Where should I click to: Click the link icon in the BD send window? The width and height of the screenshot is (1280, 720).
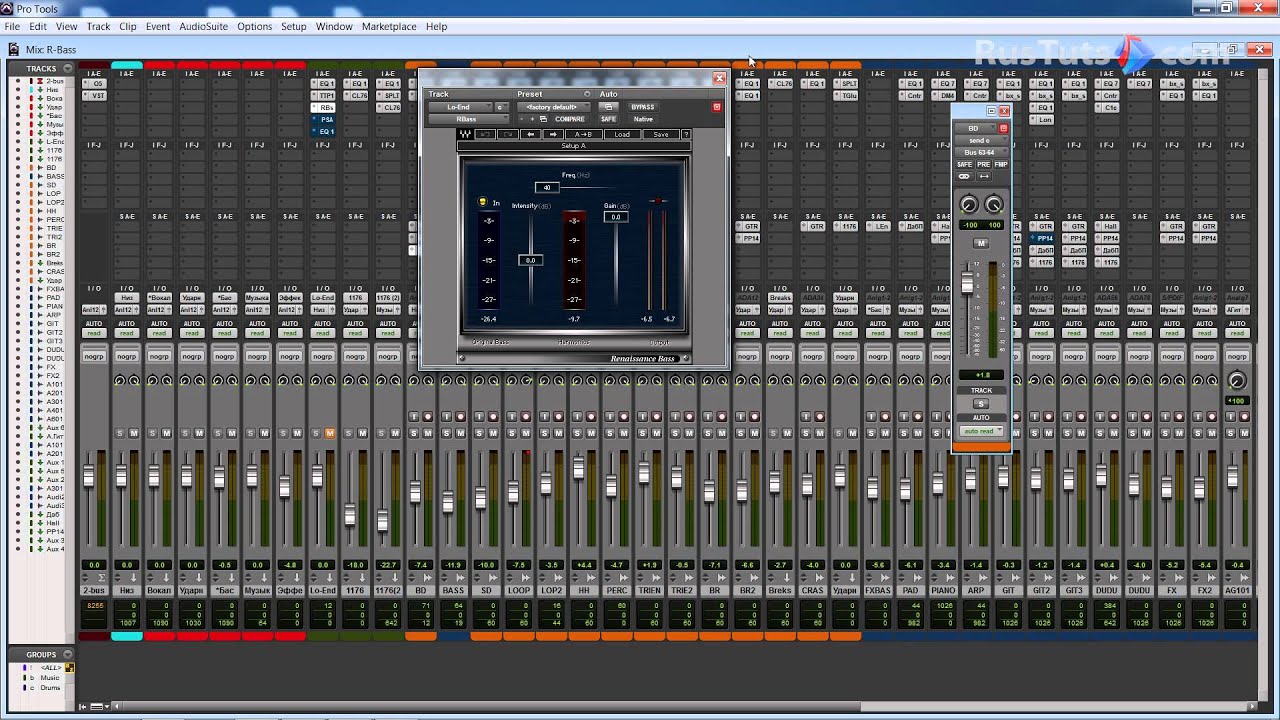(964, 176)
